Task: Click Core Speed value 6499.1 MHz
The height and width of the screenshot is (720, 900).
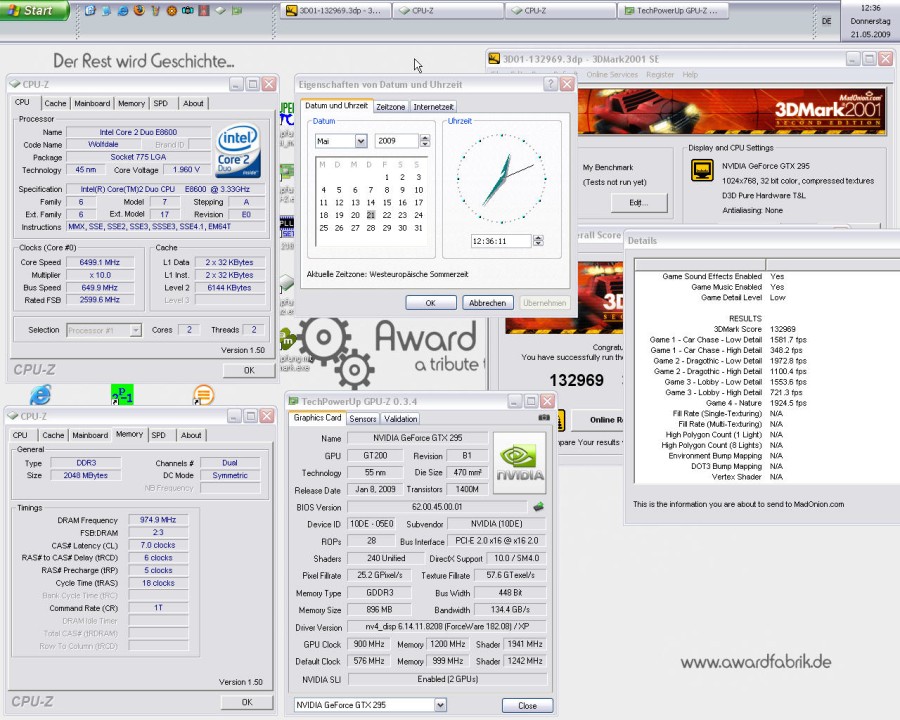Action: coord(100,262)
